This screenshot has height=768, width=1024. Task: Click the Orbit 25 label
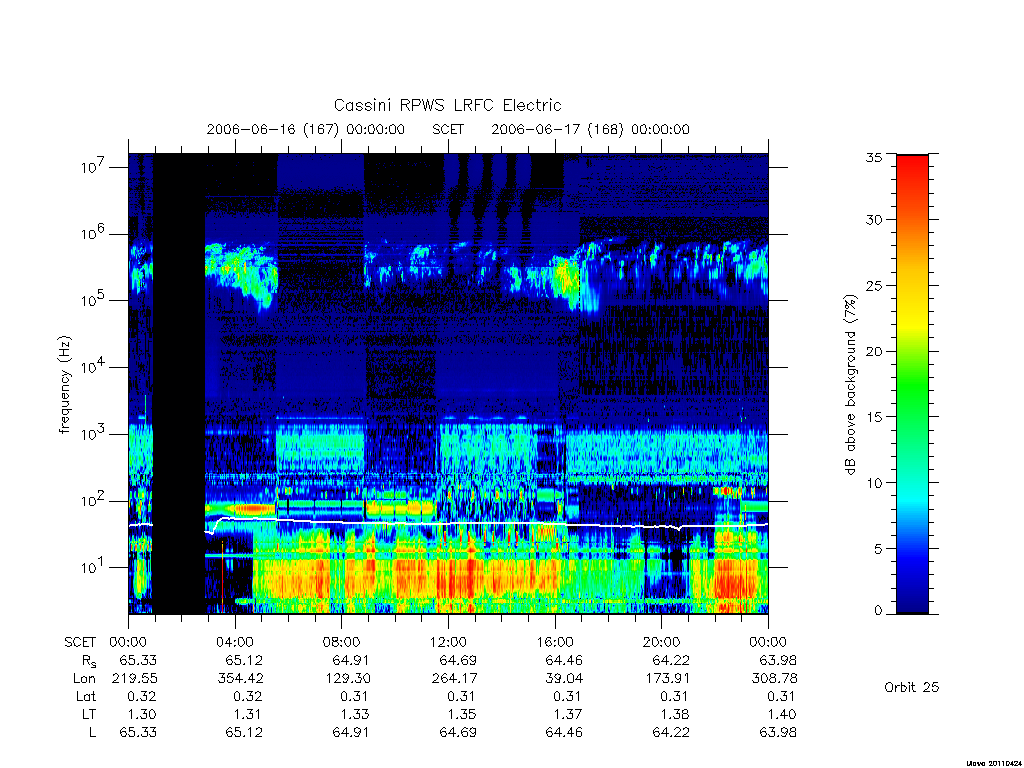pyautogui.click(x=911, y=687)
